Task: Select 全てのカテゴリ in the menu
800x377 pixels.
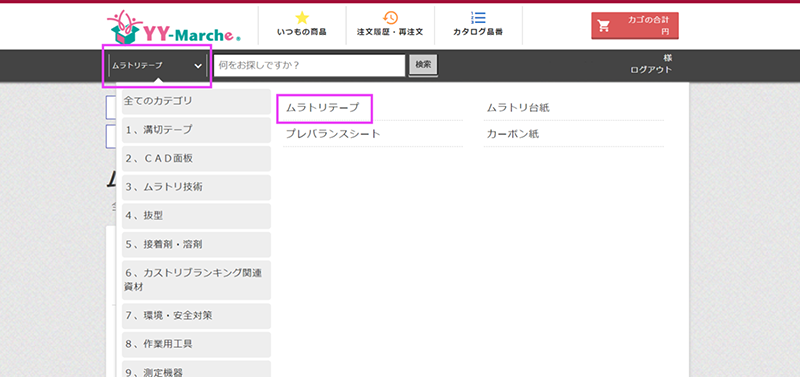Action: [196, 101]
